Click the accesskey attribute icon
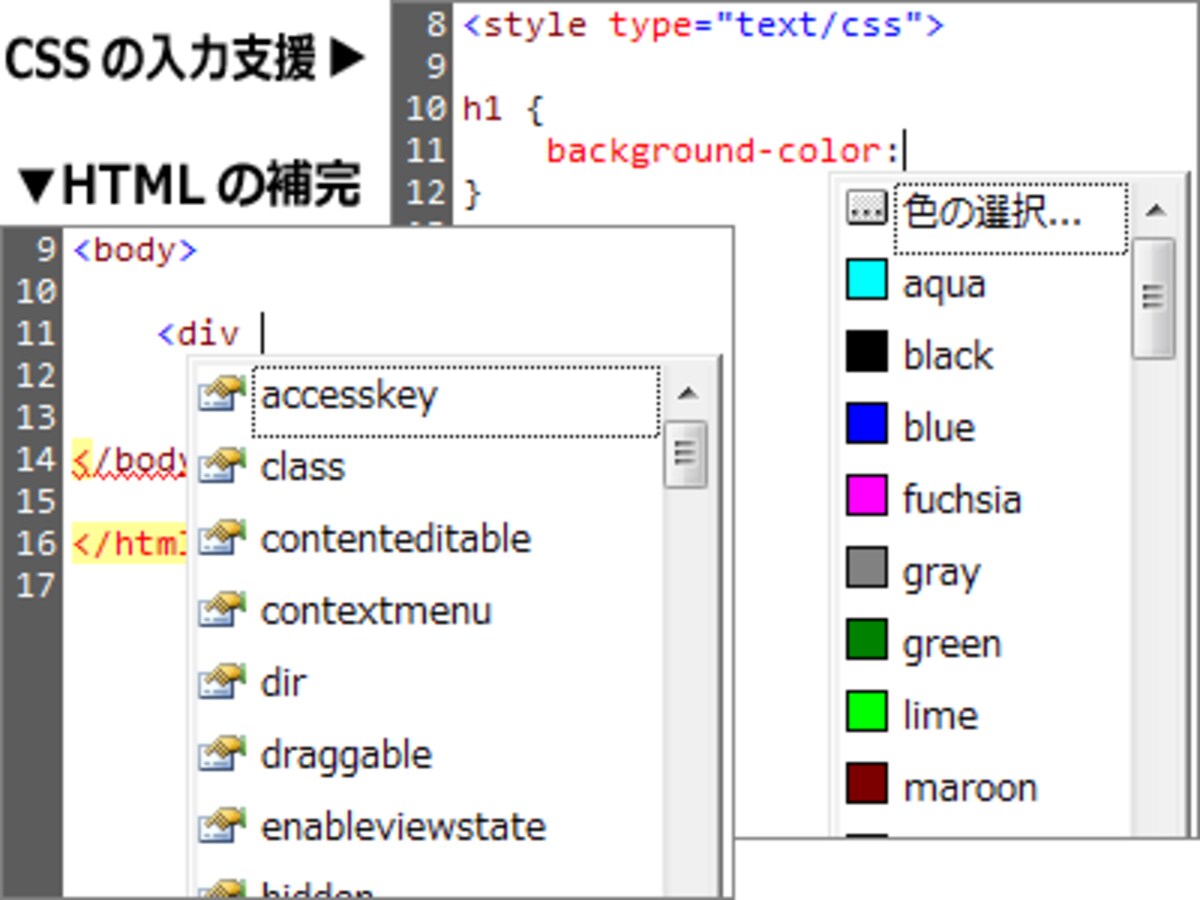This screenshot has width=1200, height=900. [222, 395]
